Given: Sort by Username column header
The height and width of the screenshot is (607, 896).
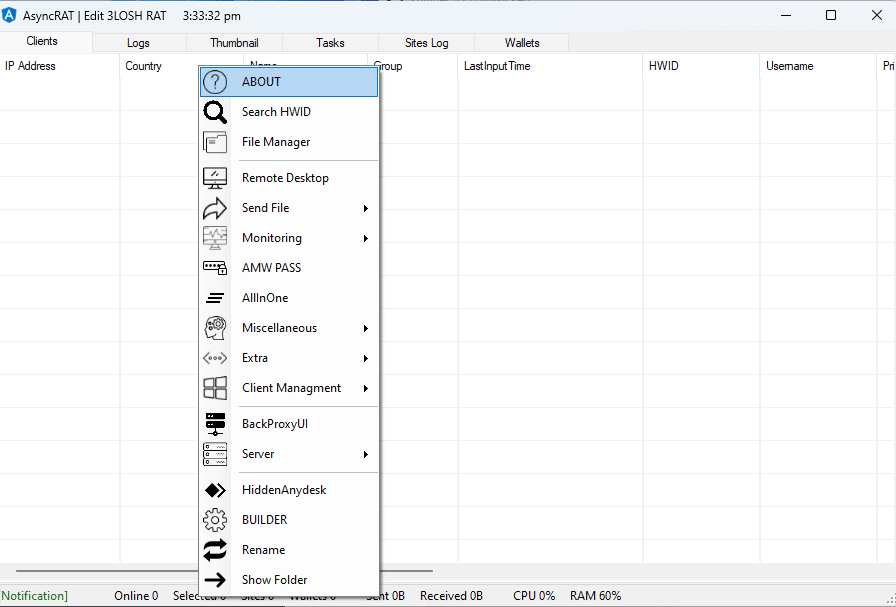Looking at the screenshot, I should (x=818, y=66).
